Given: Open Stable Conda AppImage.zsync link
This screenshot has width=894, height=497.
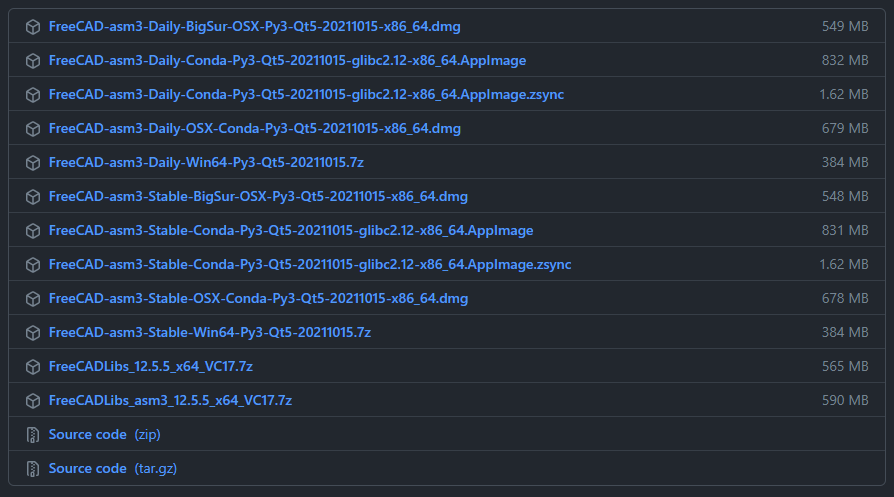Looking at the screenshot, I should (x=310, y=264).
